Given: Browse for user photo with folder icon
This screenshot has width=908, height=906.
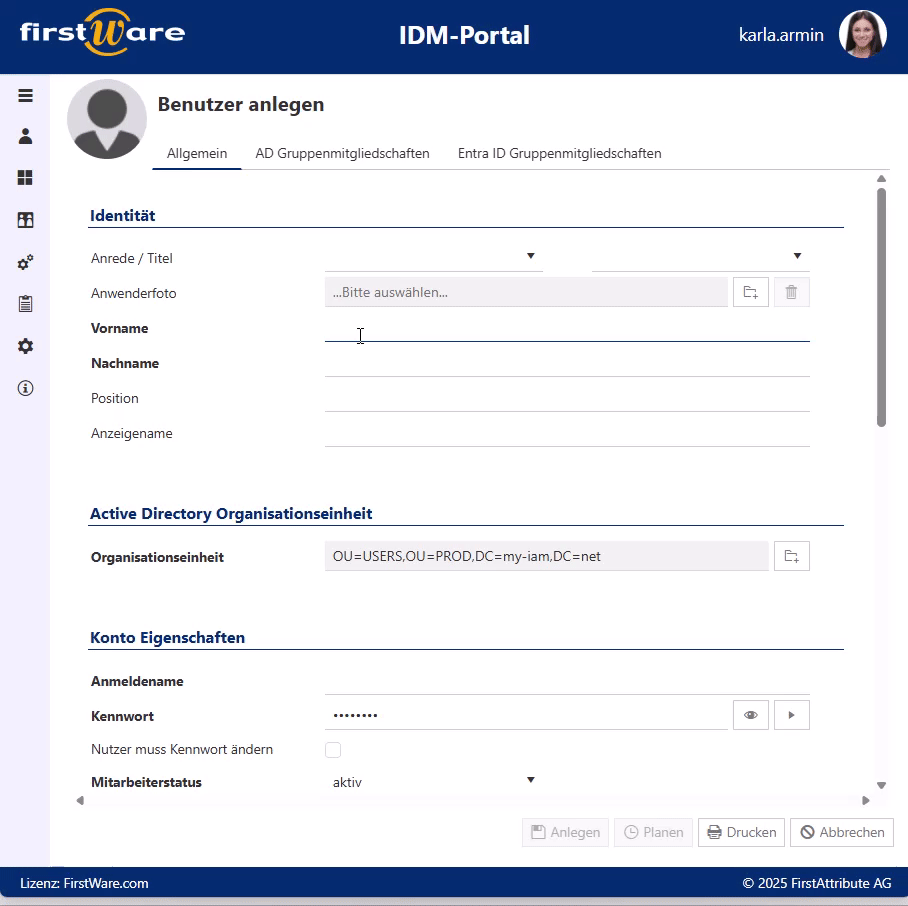Looking at the screenshot, I should tap(751, 292).
